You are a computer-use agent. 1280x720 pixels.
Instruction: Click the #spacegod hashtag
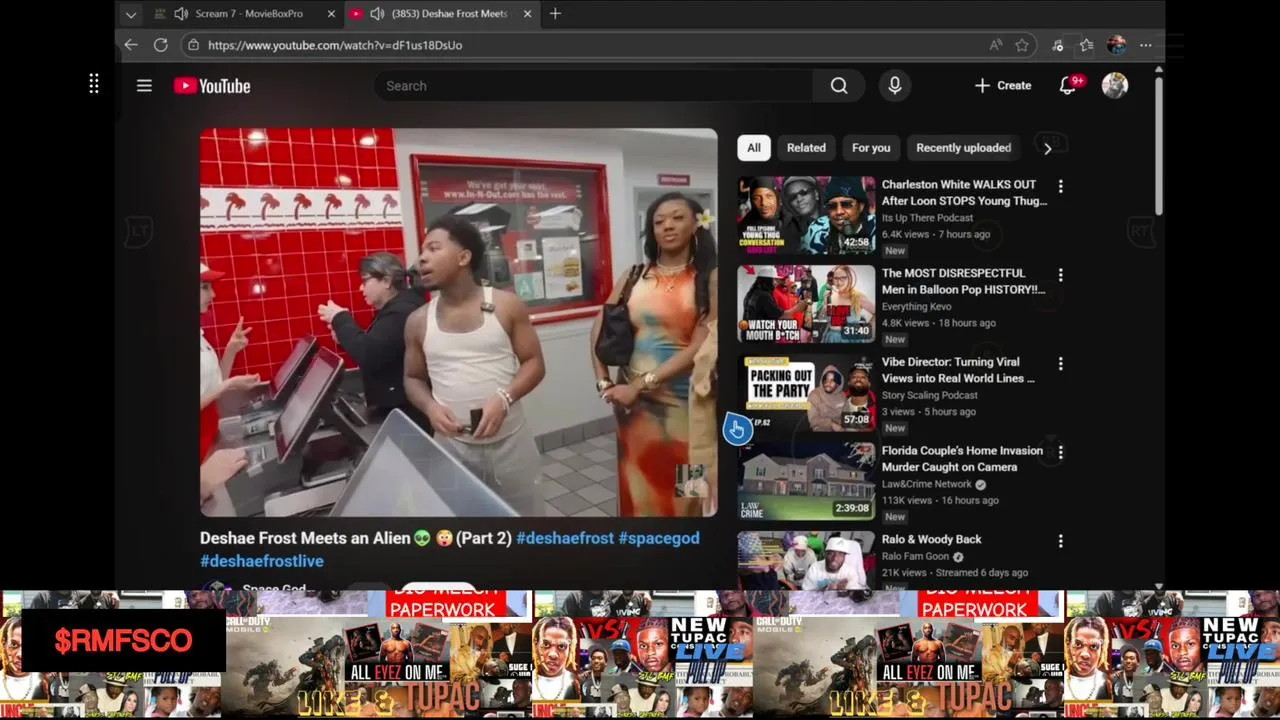tap(659, 538)
